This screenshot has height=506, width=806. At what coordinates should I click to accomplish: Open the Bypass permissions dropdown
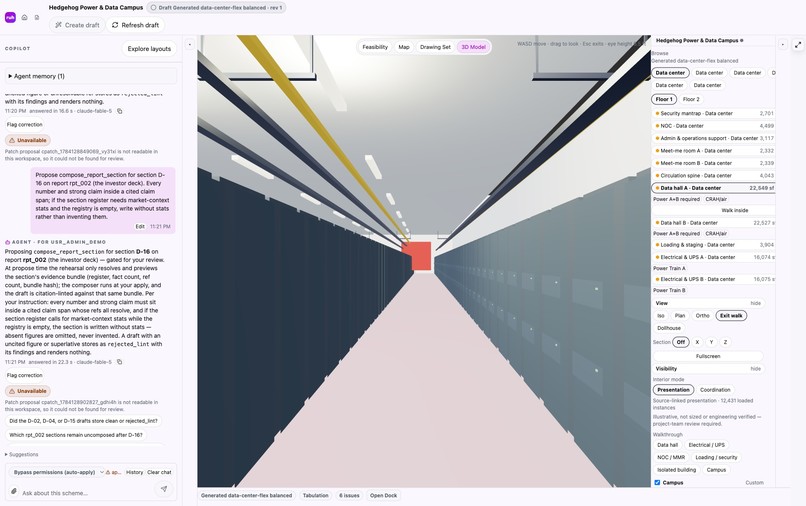[x=58, y=472]
